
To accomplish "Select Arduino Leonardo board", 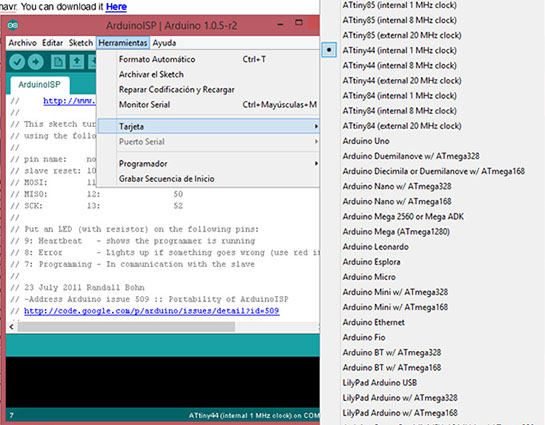I will click(x=376, y=247).
